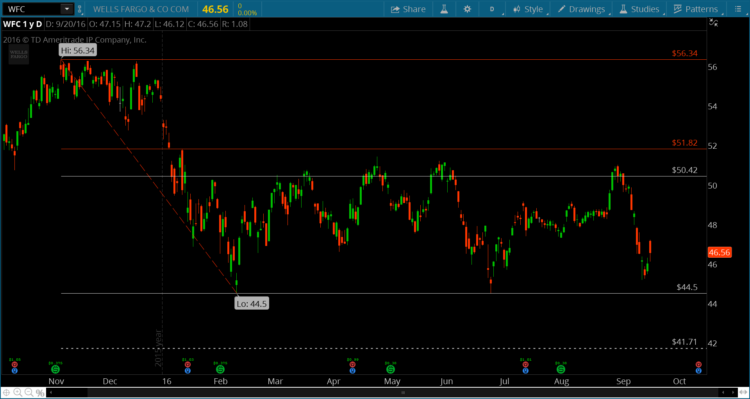Open the Studies menu
This screenshot has height=399, width=750.
point(640,9)
